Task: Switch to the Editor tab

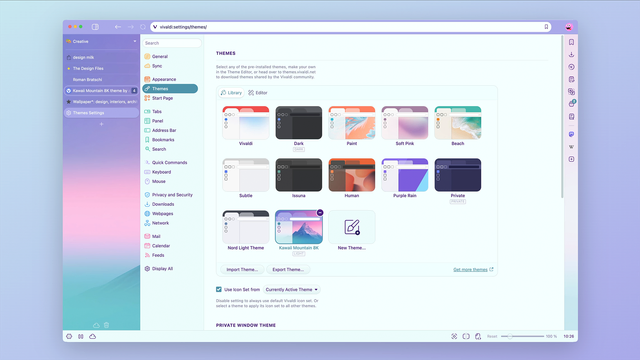Action: [258, 93]
